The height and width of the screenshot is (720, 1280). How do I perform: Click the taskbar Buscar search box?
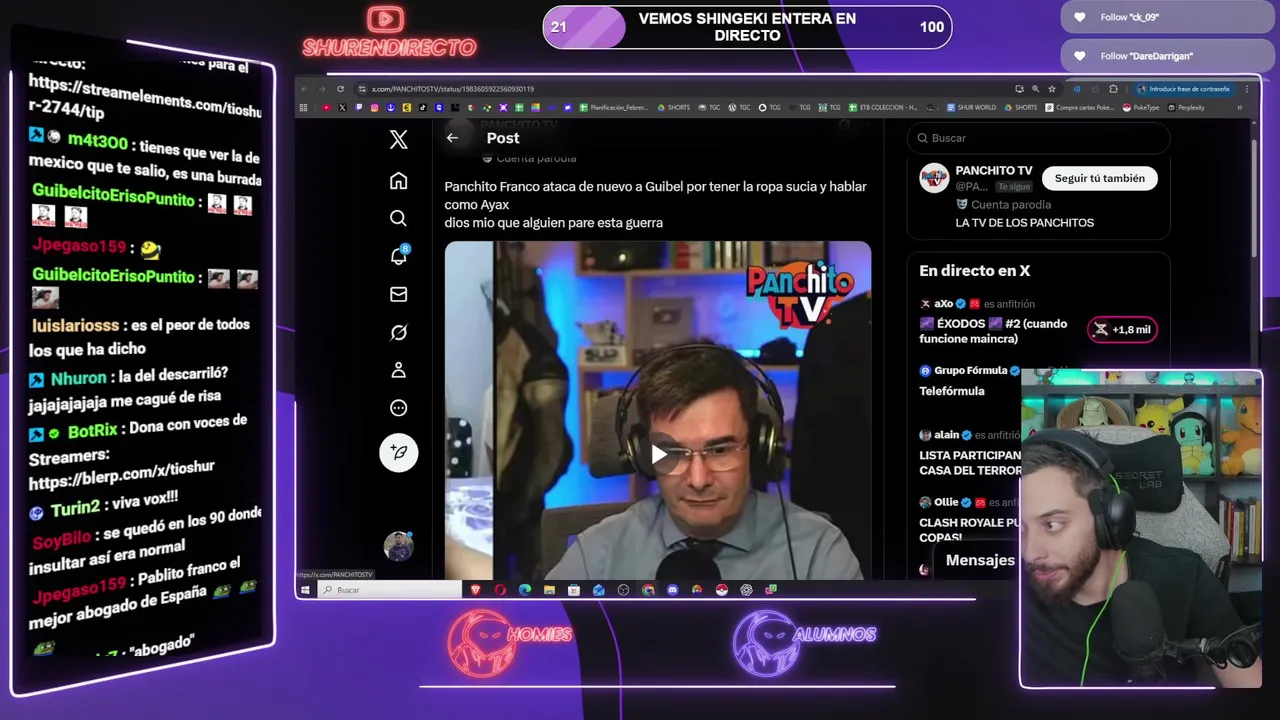pyautogui.click(x=391, y=590)
